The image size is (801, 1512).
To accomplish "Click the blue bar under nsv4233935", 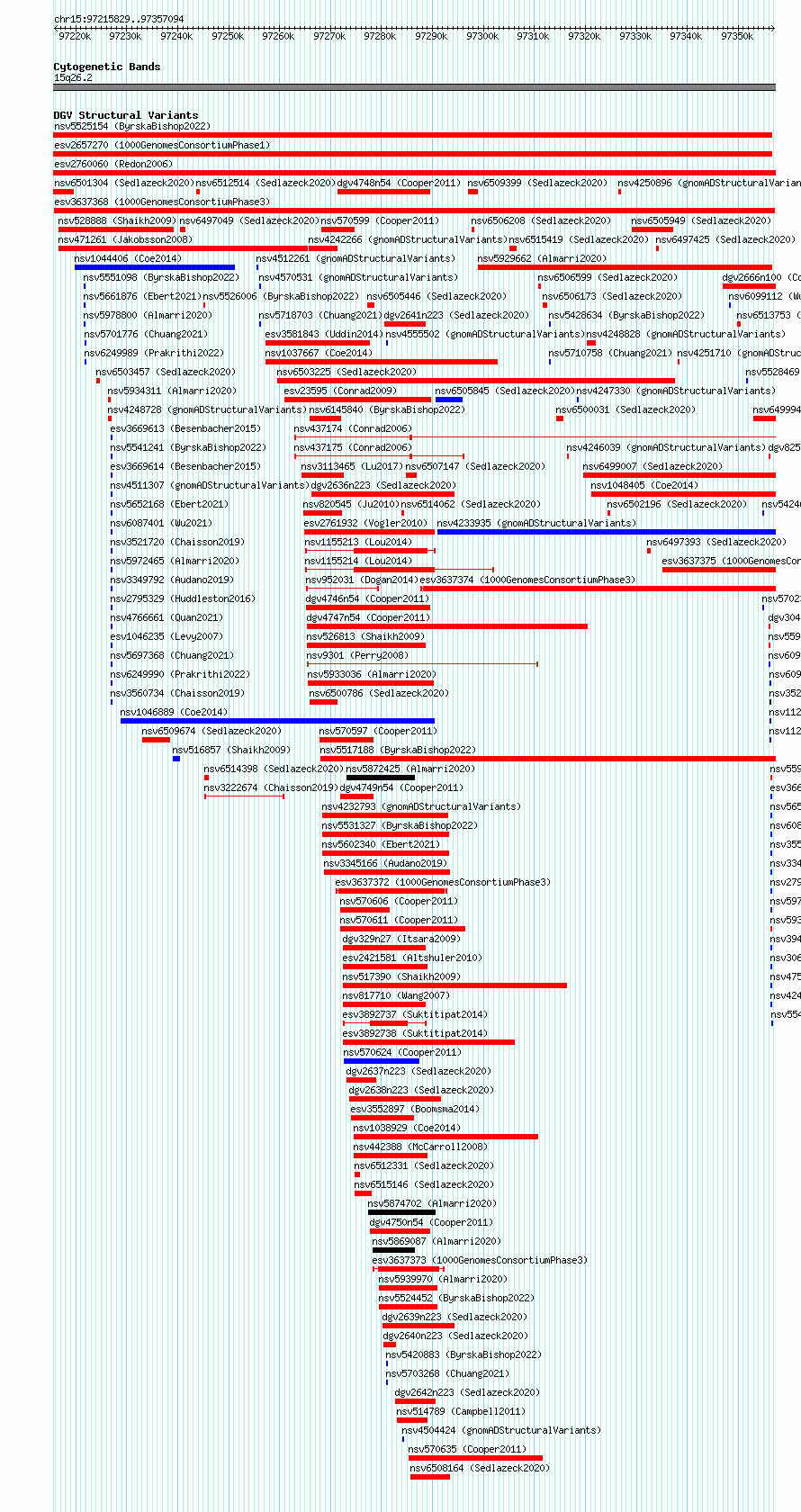I will [x=607, y=532].
